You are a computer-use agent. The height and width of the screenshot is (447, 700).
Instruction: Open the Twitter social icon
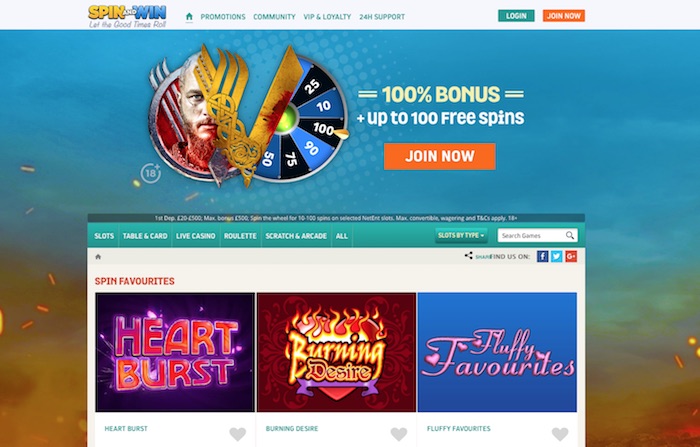coord(557,256)
